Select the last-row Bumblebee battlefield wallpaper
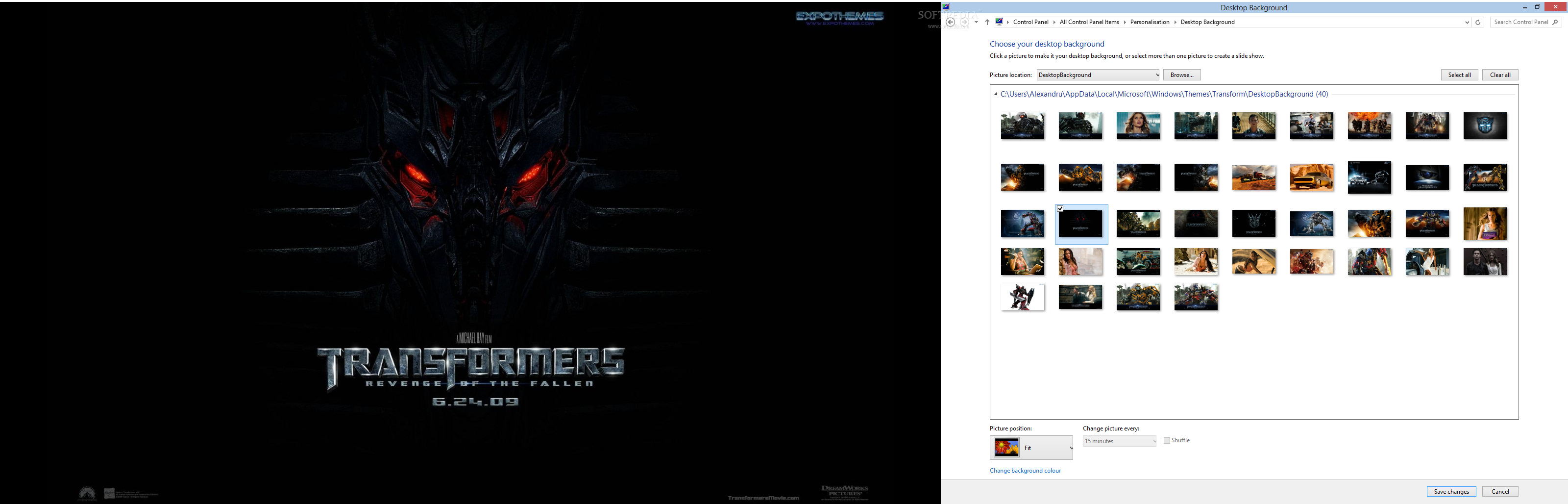This screenshot has width=1568, height=504. (x=1138, y=297)
